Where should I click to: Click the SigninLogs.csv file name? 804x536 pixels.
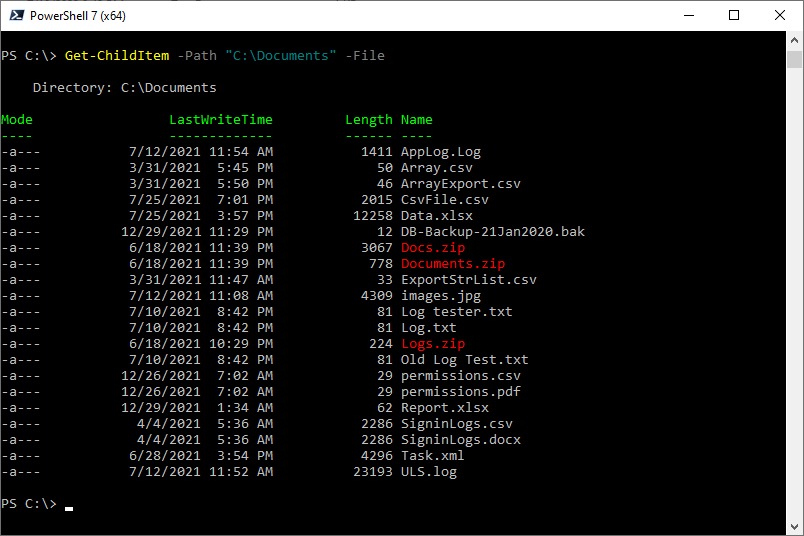coord(457,424)
